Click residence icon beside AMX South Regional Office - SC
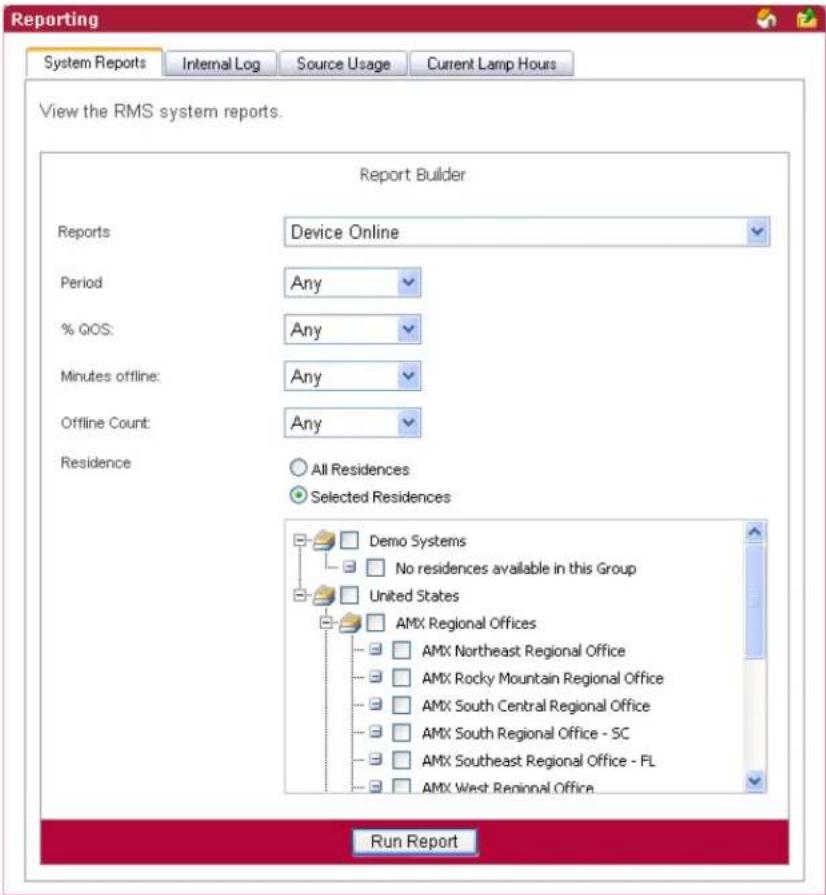 tap(376, 732)
